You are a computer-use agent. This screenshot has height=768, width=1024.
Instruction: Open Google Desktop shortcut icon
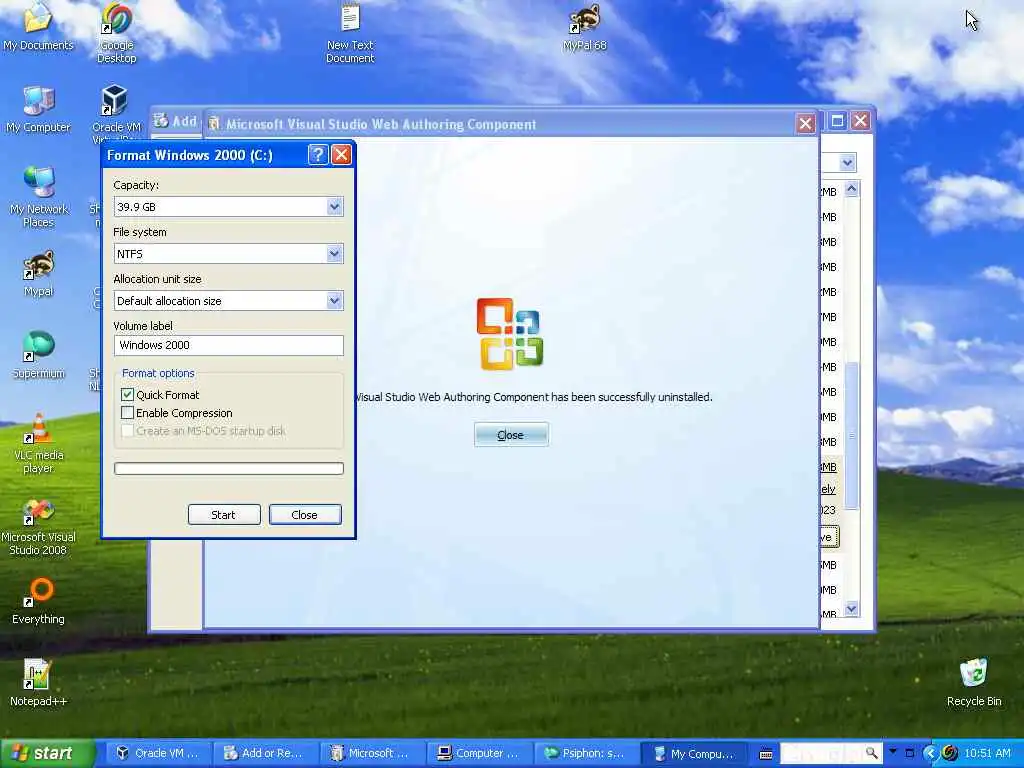pyautogui.click(x=116, y=31)
